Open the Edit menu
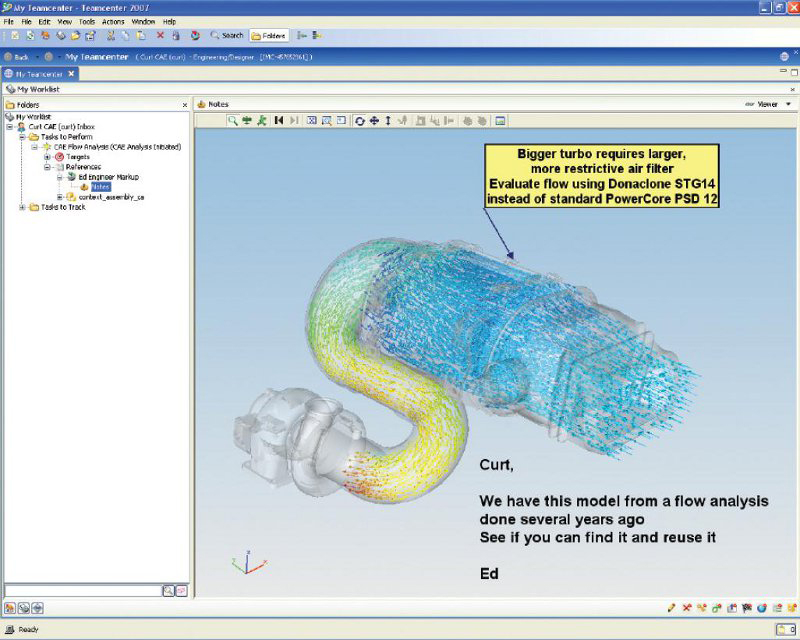This screenshot has height=640, width=800. point(44,22)
